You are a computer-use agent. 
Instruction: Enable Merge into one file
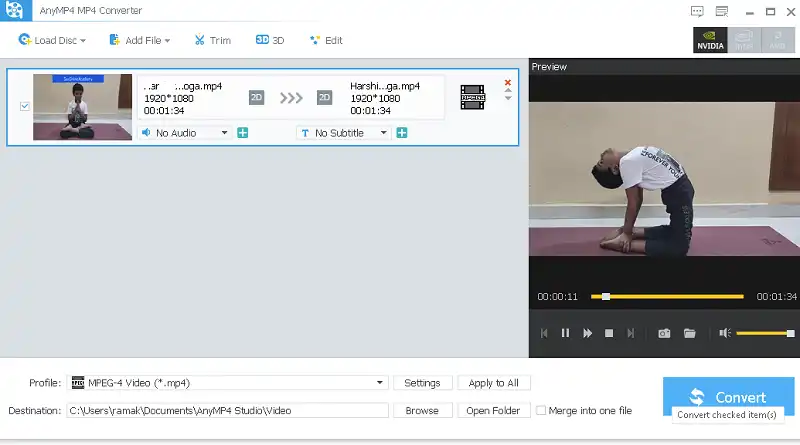tap(541, 410)
